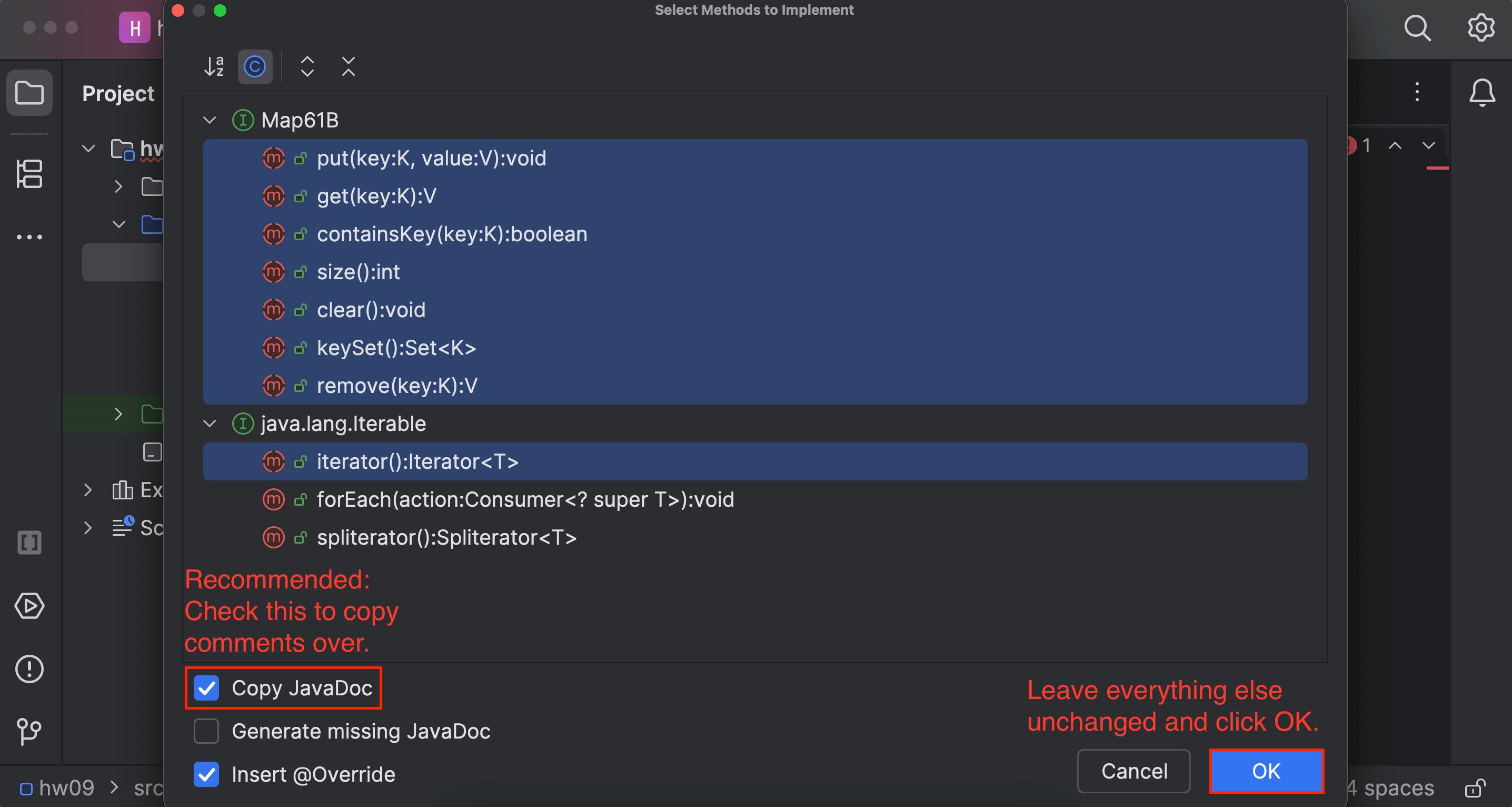1512x807 pixels.
Task: Click OK to confirm method selection
Action: tap(1266, 771)
